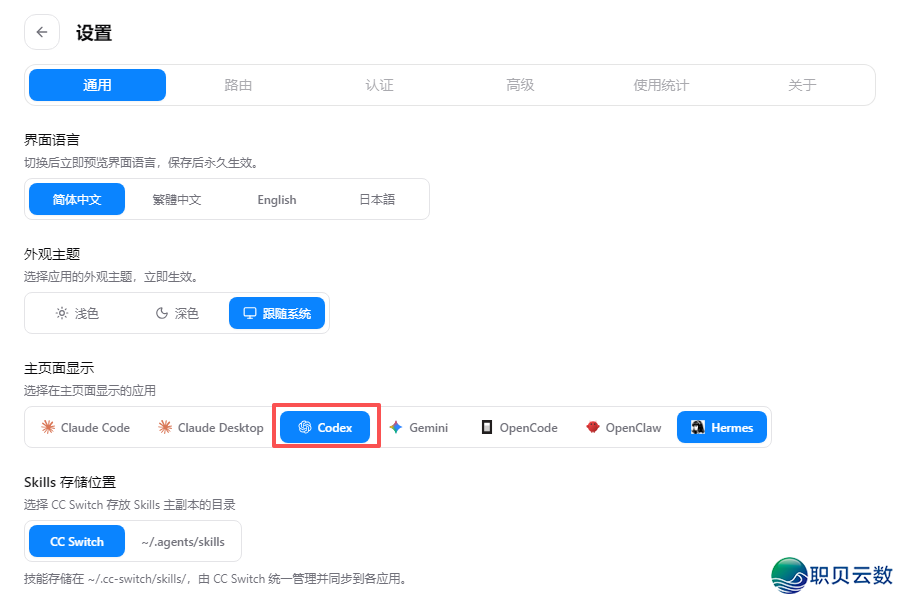Image resolution: width=900 pixels, height=600 pixels.
Task: Switch to the 通用 tab
Action: 98,85
